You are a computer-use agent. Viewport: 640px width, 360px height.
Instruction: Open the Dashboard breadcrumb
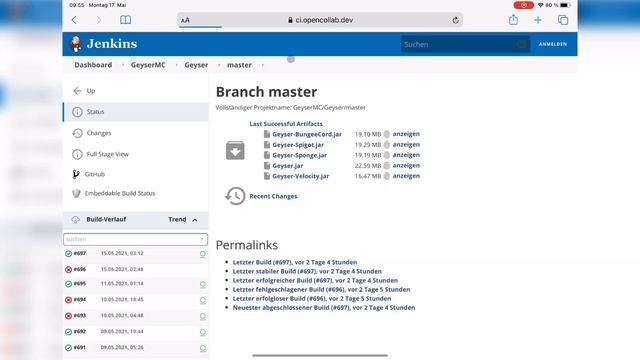coord(93,65)
